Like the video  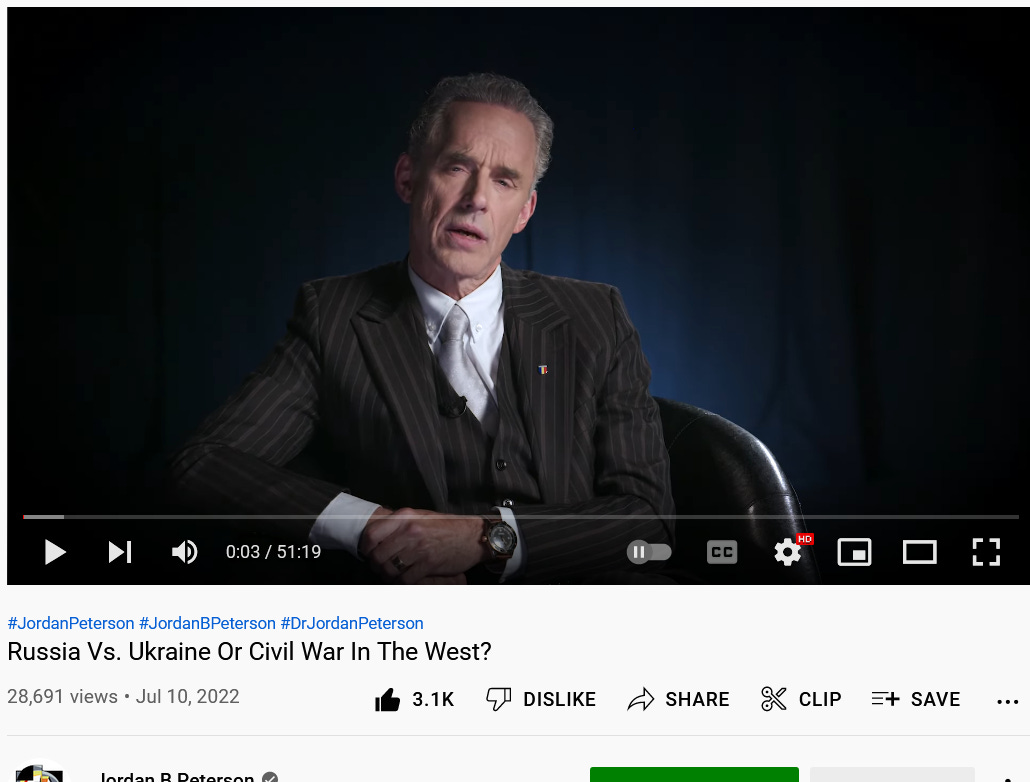(414, 699)
